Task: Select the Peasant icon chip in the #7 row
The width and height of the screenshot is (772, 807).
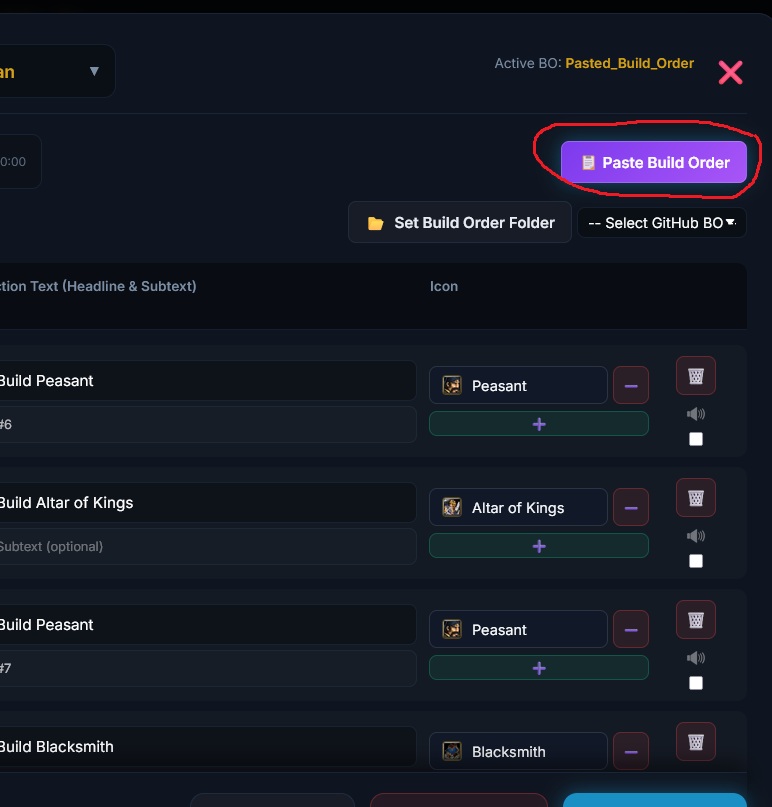Action: point(518,629)
